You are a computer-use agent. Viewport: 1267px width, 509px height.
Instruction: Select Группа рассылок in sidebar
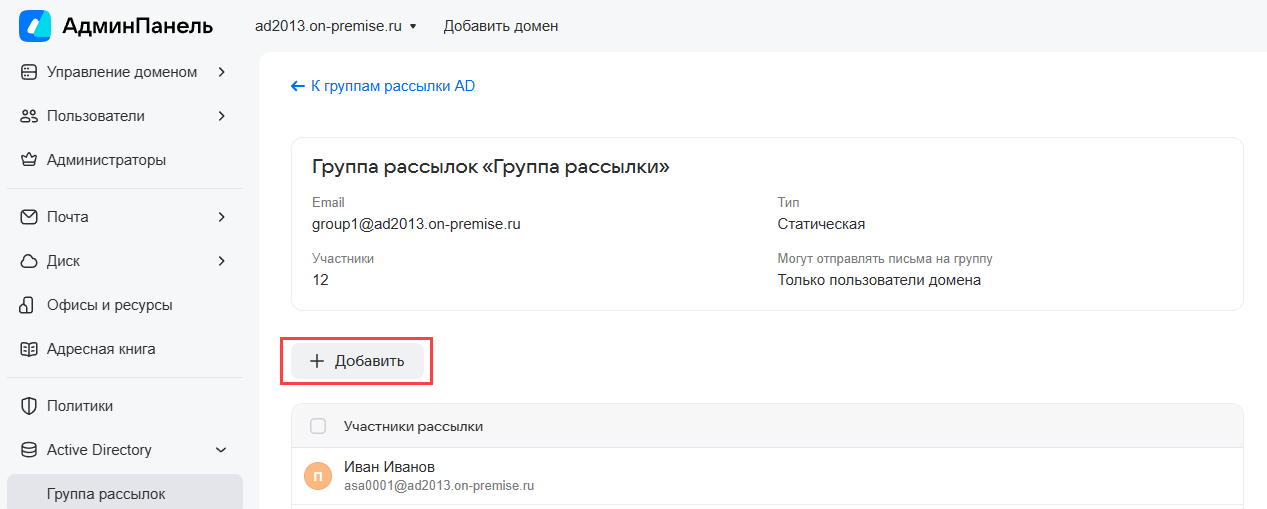click(106, 494)
